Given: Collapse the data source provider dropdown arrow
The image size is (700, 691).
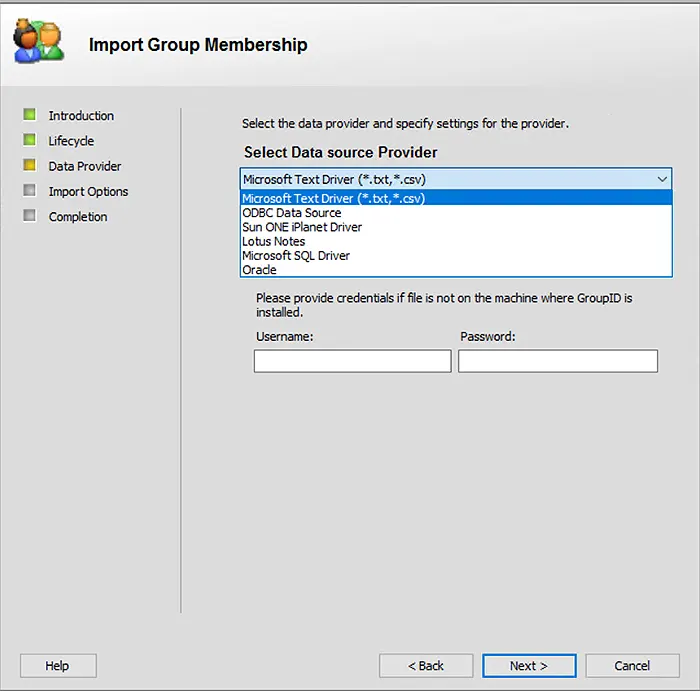Looking at the screenshot, I should tap(662, 179).
